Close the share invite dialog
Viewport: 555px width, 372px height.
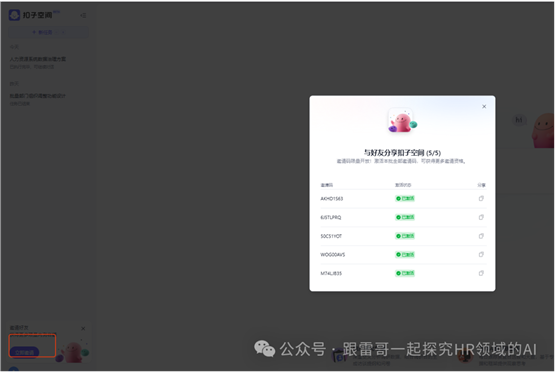tap(484, 107)
